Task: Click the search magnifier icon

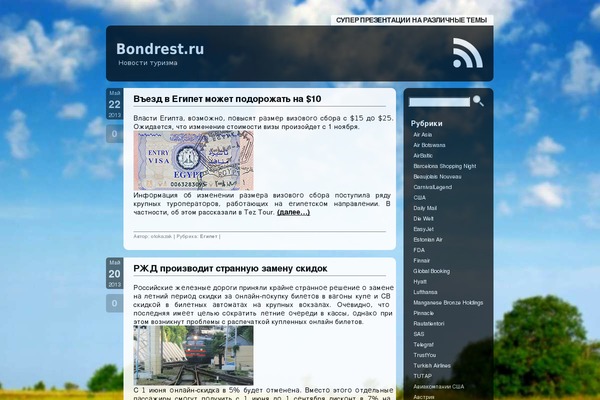Action: [478, 101]
